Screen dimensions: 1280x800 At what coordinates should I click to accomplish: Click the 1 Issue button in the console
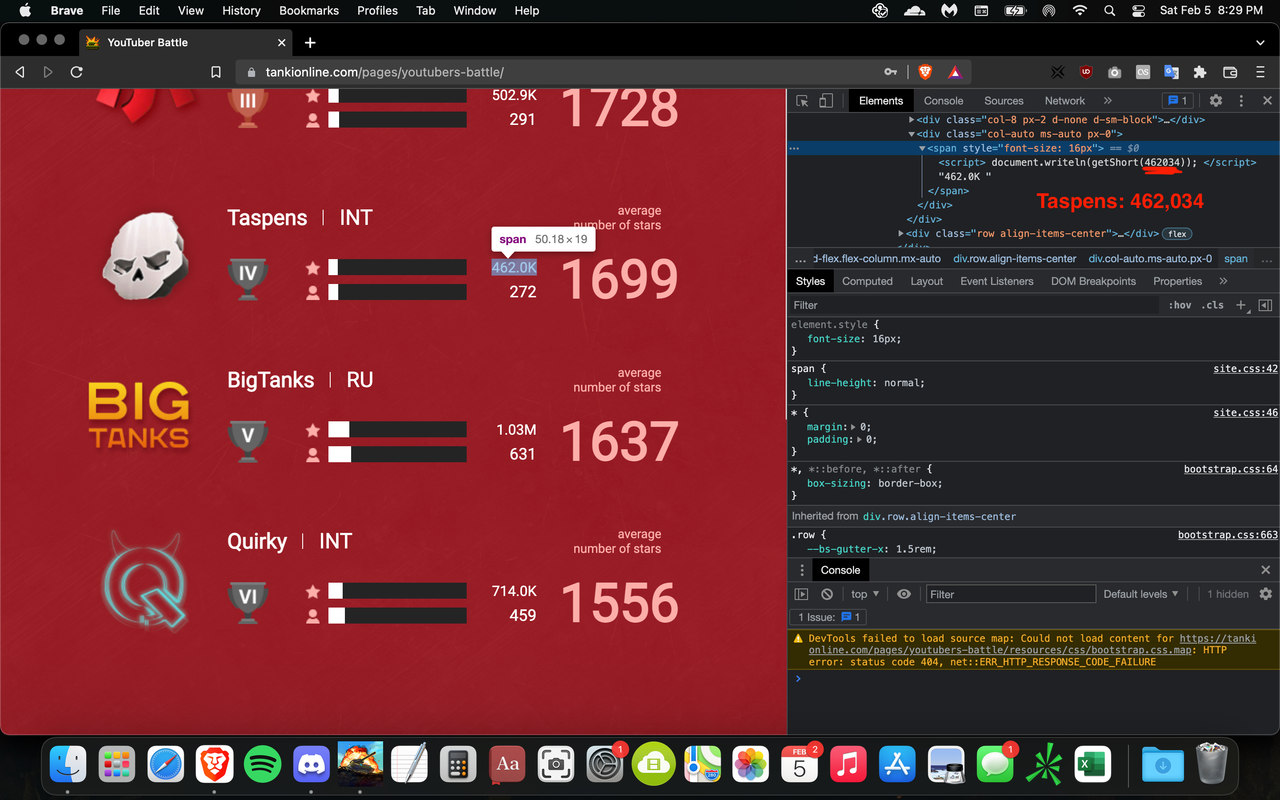829,617
